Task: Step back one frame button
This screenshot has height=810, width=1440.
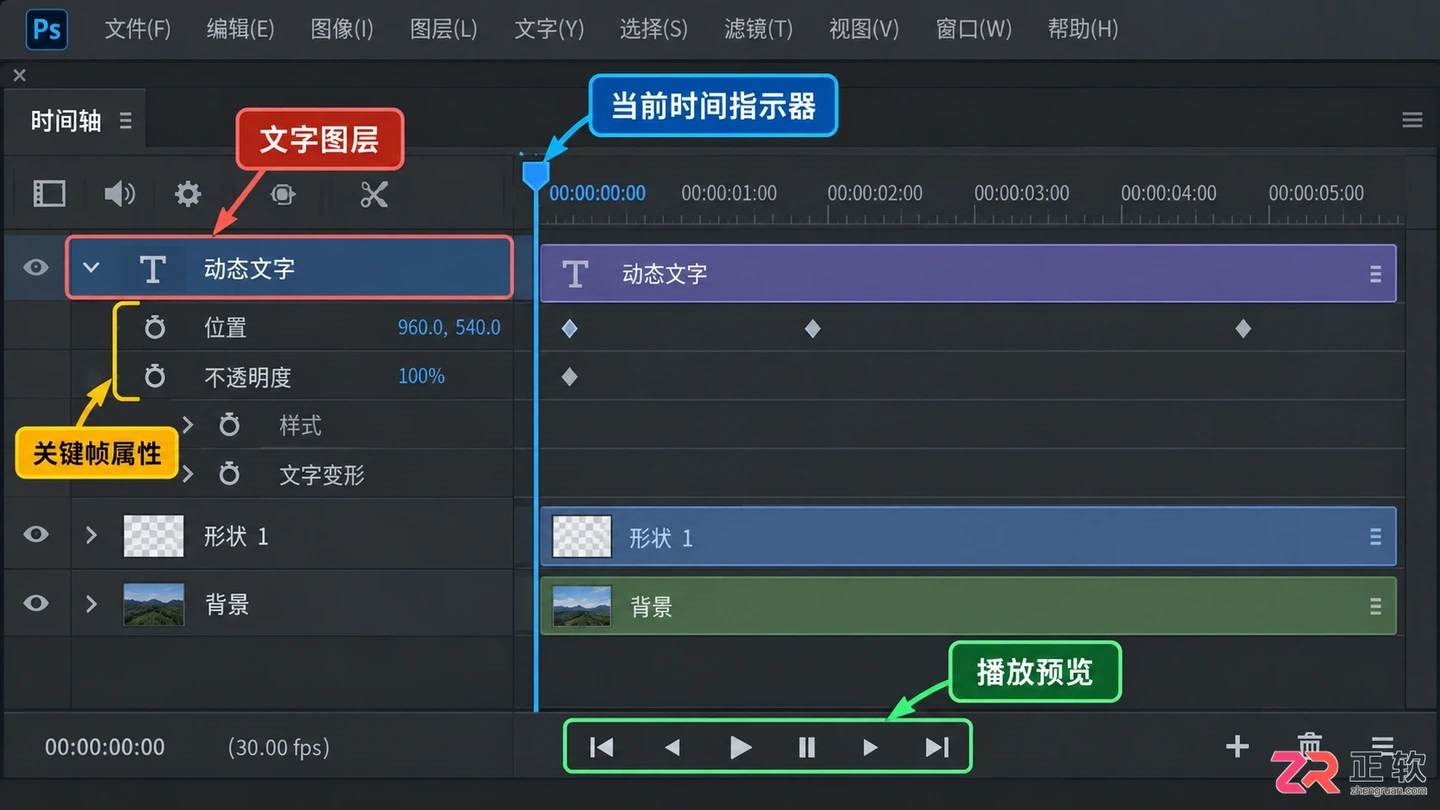Action: [672, 747]
